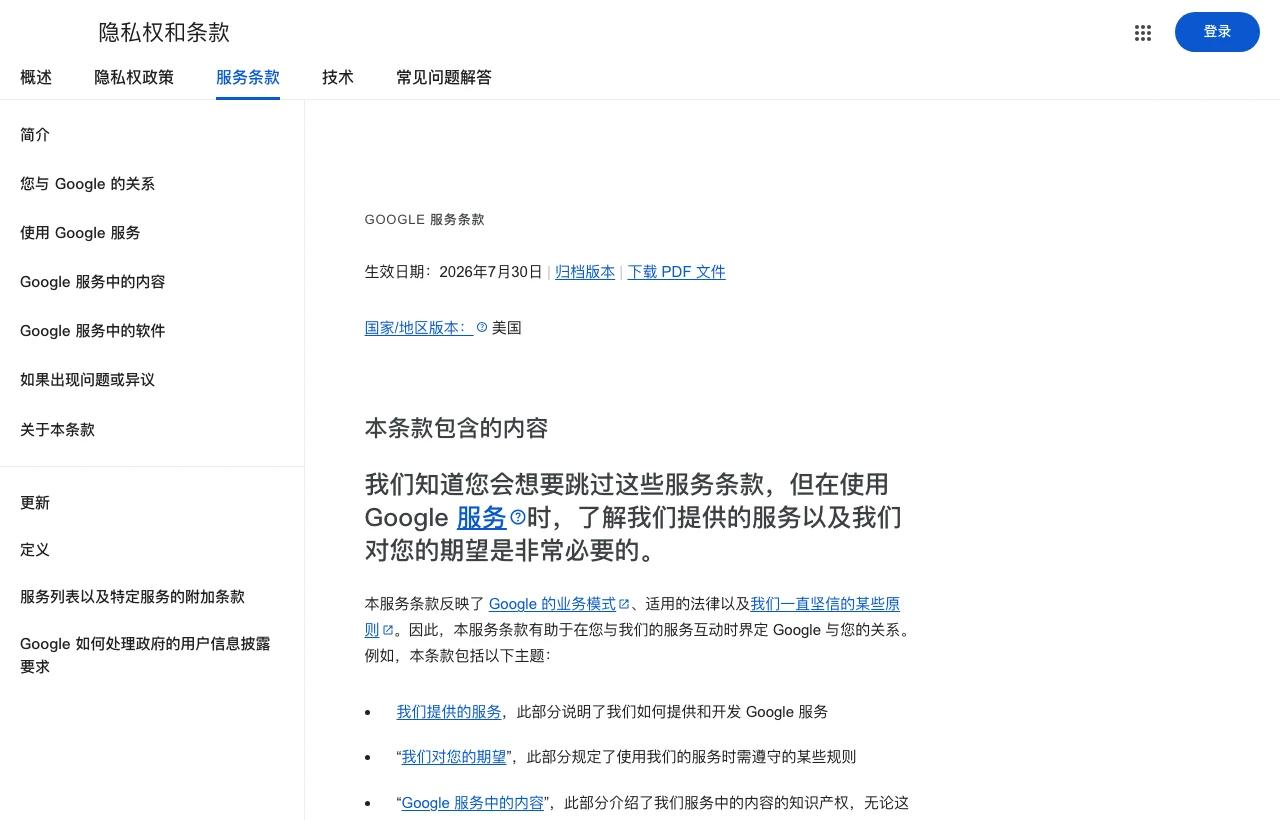The height and width of the screenshot is (820, 1280).
Task: Click the 我们提供的服务 bullet link
Action: (449, 711)
